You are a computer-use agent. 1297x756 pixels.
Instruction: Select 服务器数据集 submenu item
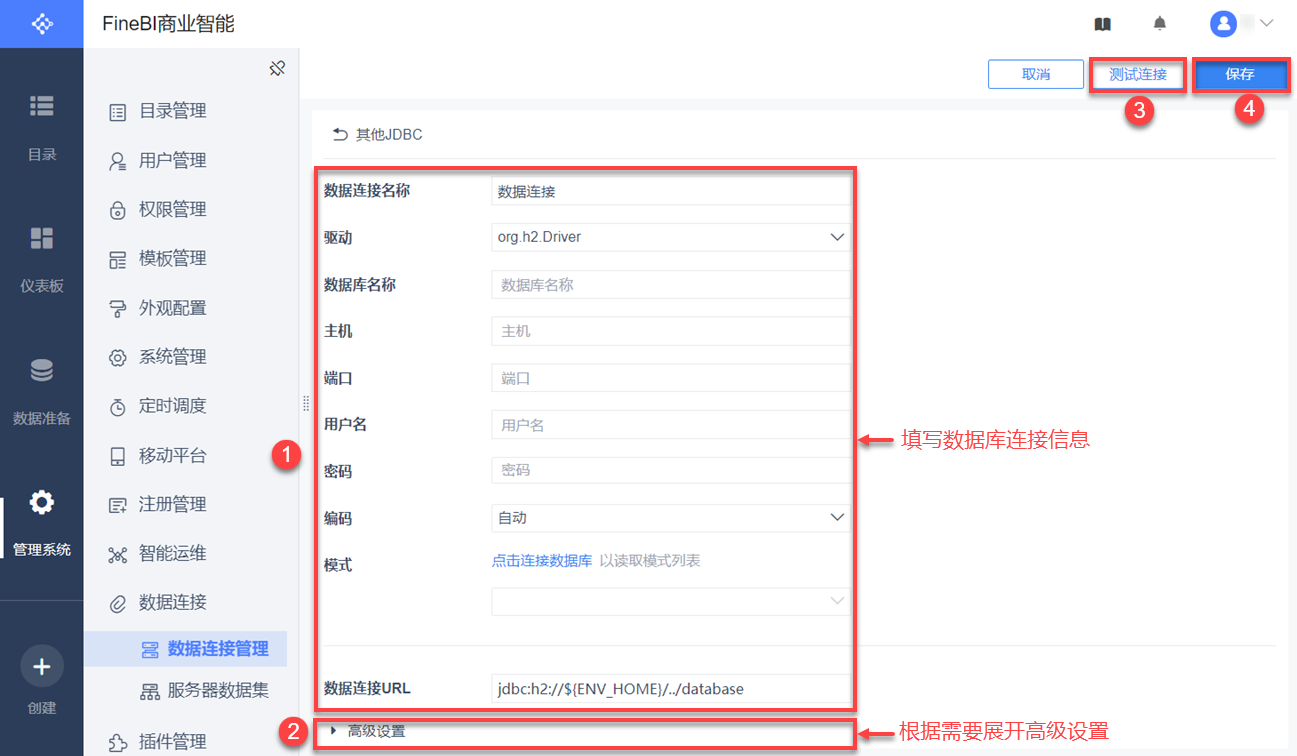[x=218, y=690]
